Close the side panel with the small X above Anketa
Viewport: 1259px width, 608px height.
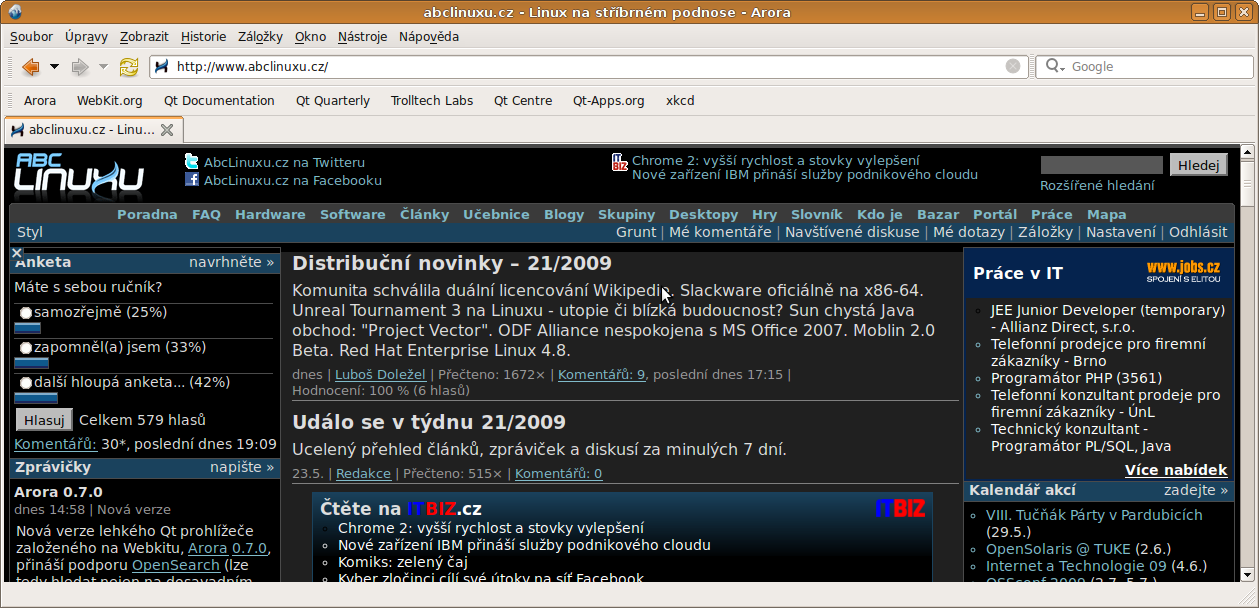click(x=16, y=253)
